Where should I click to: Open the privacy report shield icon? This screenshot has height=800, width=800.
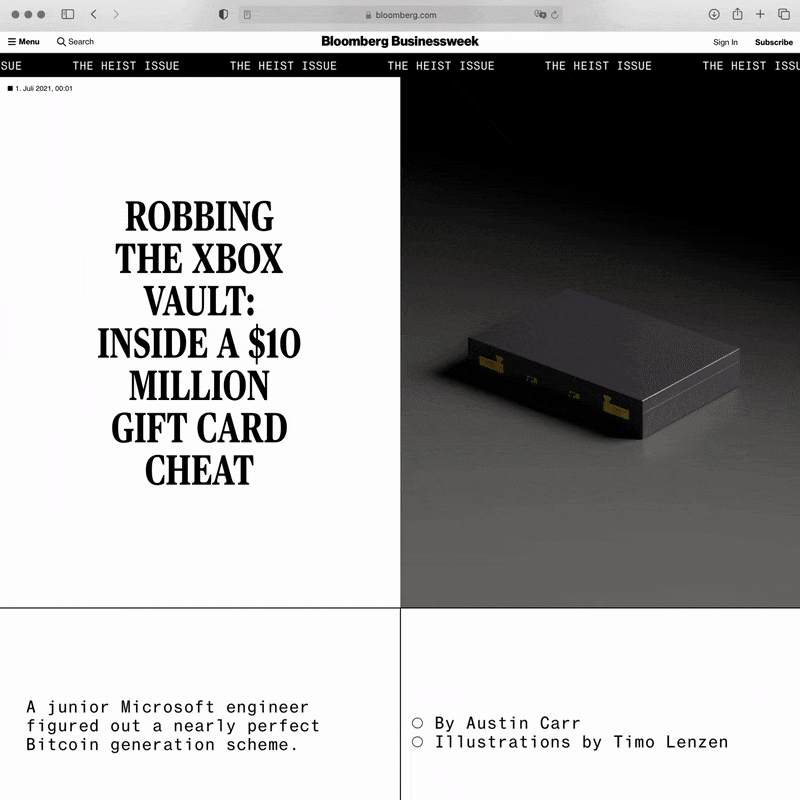(223, 14)
